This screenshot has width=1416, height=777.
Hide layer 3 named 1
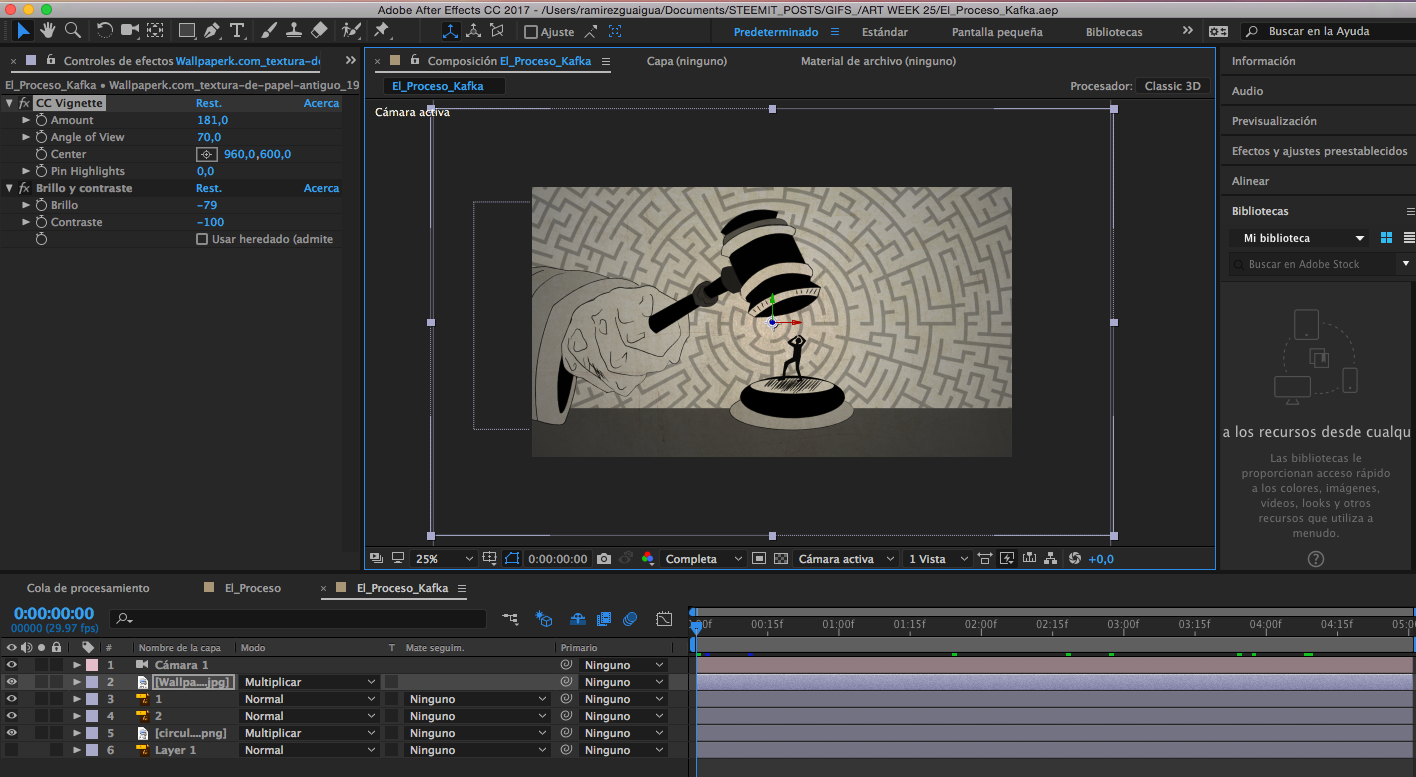pyautogui.click(x=12, y=699)
